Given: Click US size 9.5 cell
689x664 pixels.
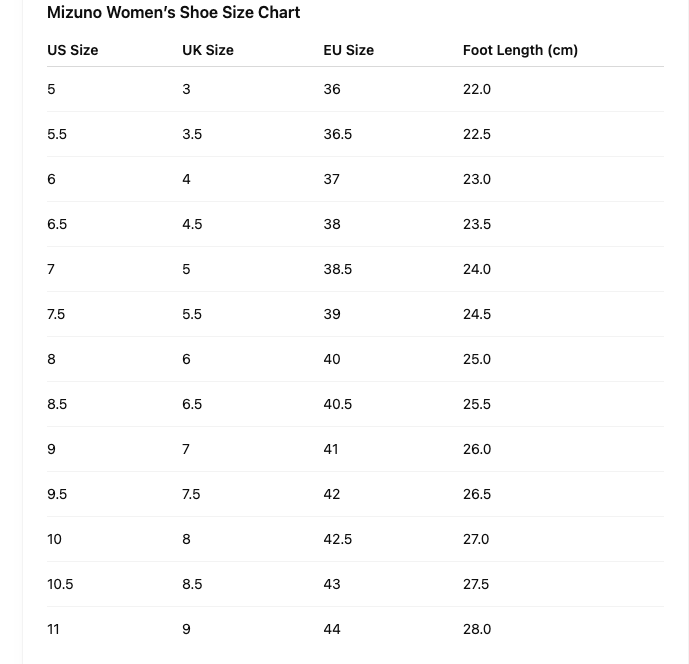Looking at the screenshot, I should tap(57, 494).
